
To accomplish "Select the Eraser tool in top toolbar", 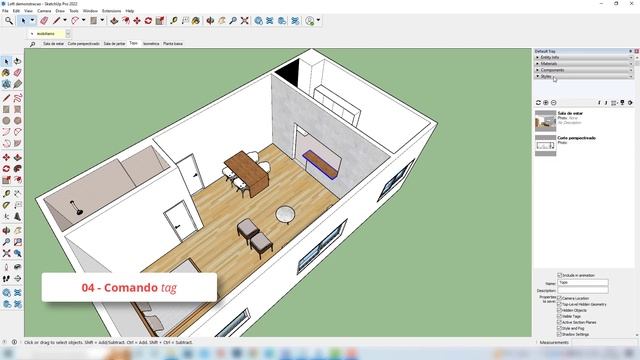I will tap(44, 20).
